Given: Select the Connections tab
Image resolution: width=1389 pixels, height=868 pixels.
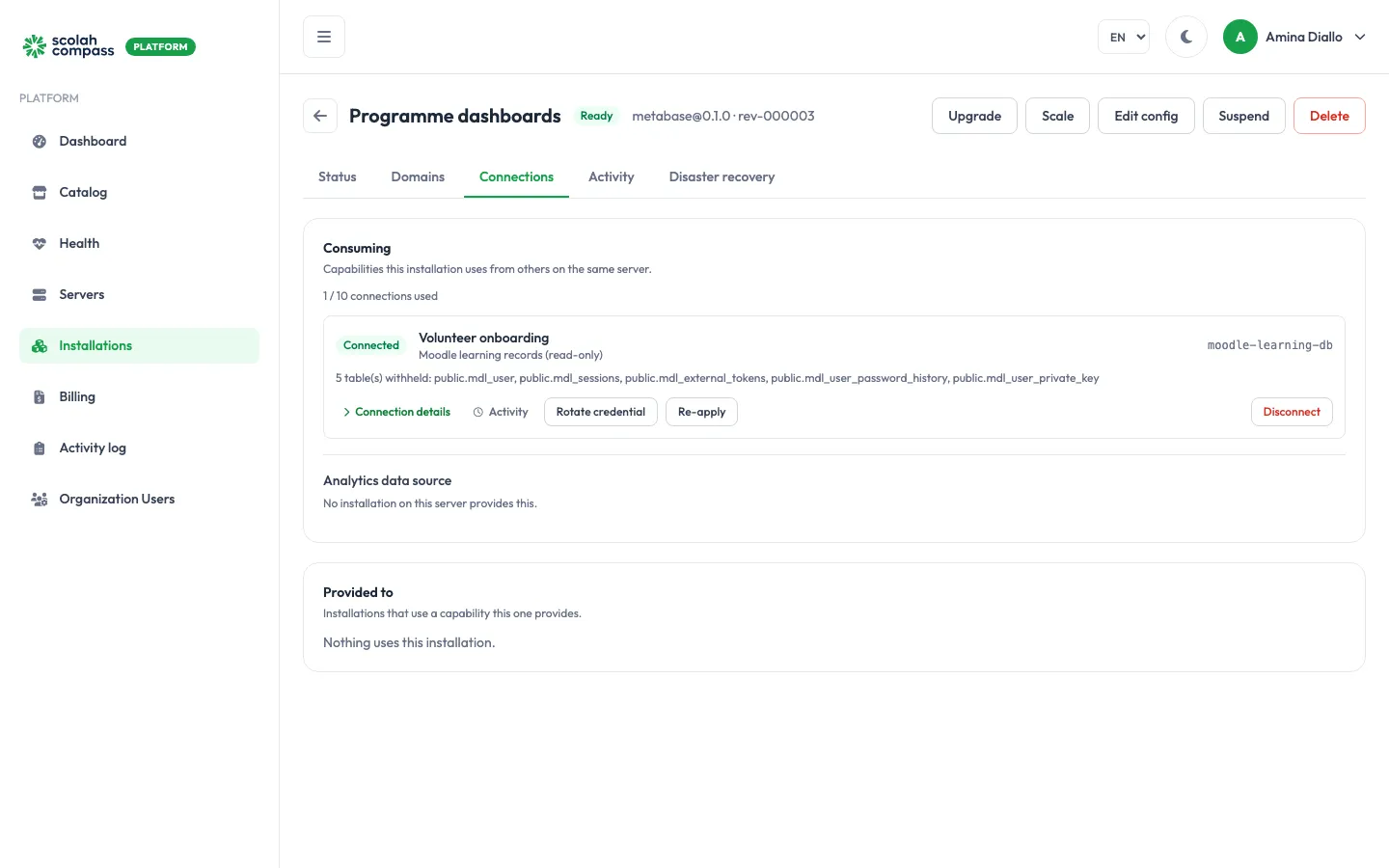Looking at the screenshot, I should click(x=516, y=176).
